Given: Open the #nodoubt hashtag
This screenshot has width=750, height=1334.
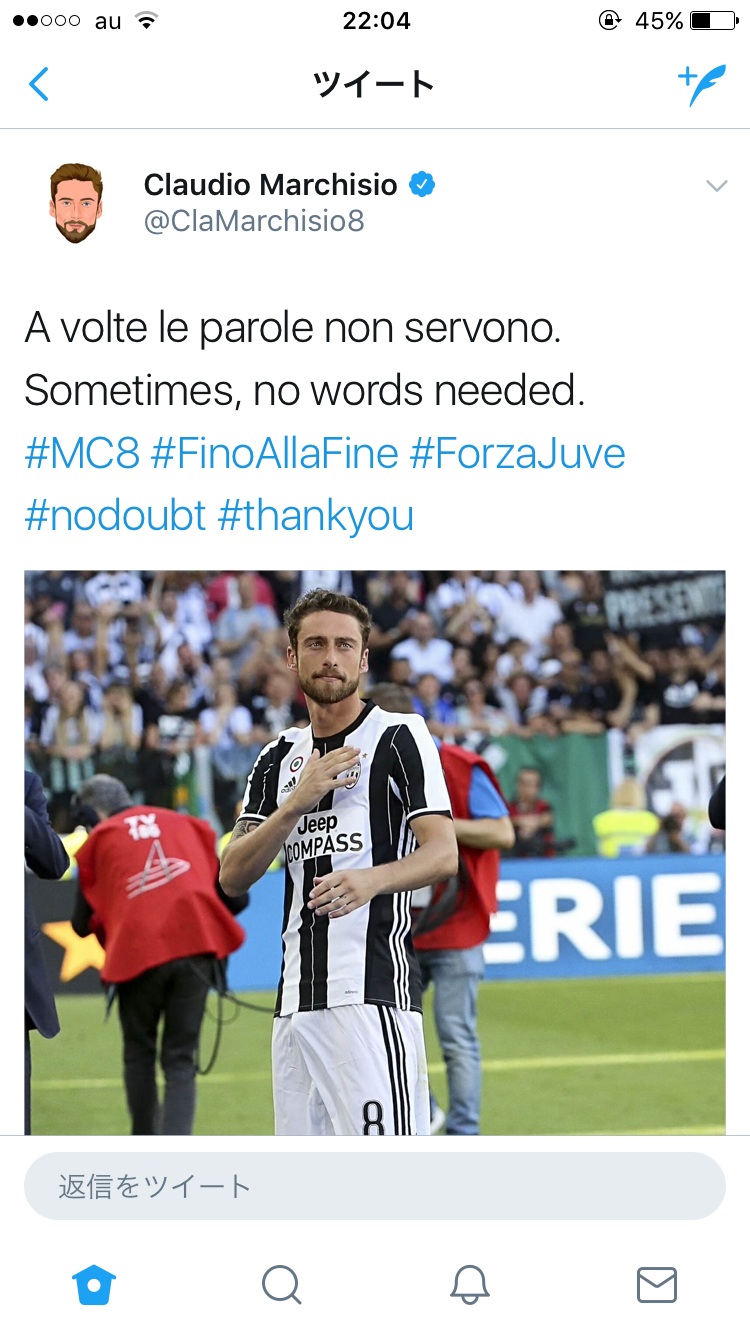Looking at the screenshot, I should (x=115, y=517).
